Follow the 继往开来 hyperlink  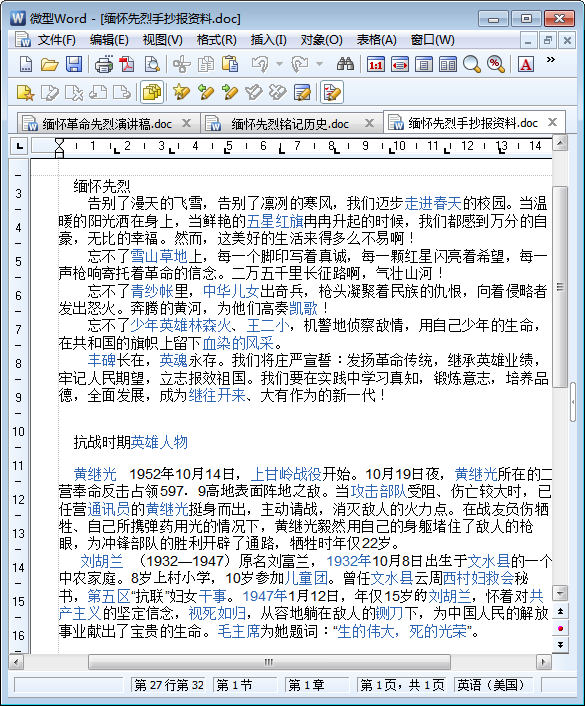[x=217, y=395]
